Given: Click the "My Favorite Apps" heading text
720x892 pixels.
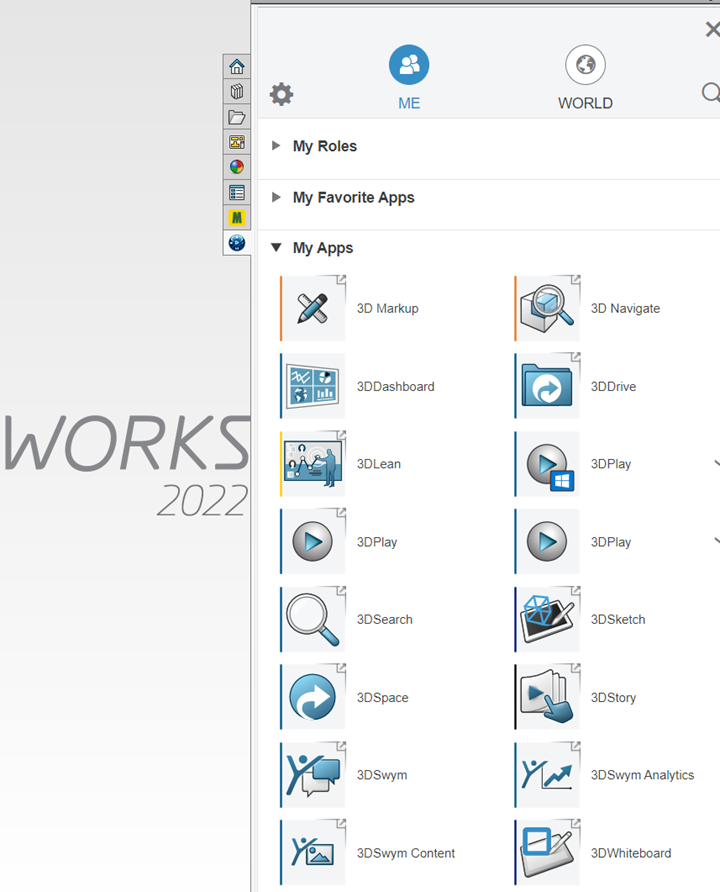Looking at the screenshot, I should [x=354, y=197].
